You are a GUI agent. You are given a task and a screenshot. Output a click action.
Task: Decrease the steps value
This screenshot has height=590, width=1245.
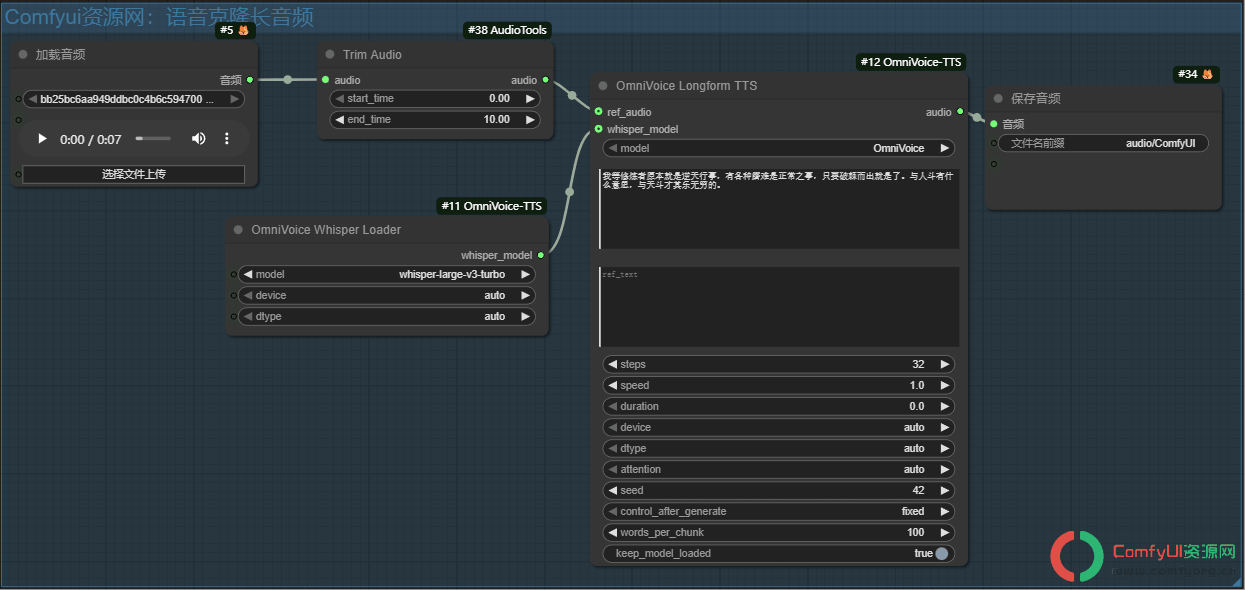click(612, 364)
